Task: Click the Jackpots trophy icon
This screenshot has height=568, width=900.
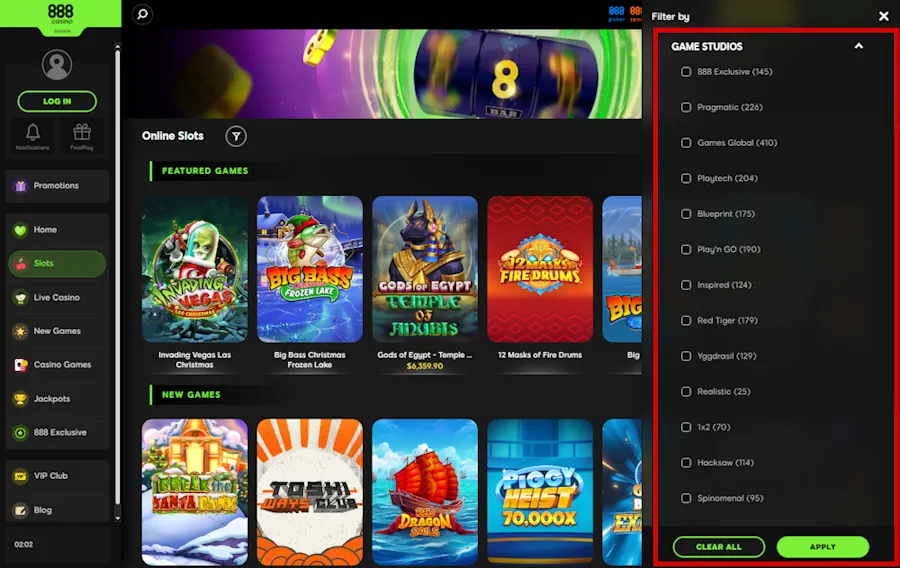Action: click(x=21, y=399)
